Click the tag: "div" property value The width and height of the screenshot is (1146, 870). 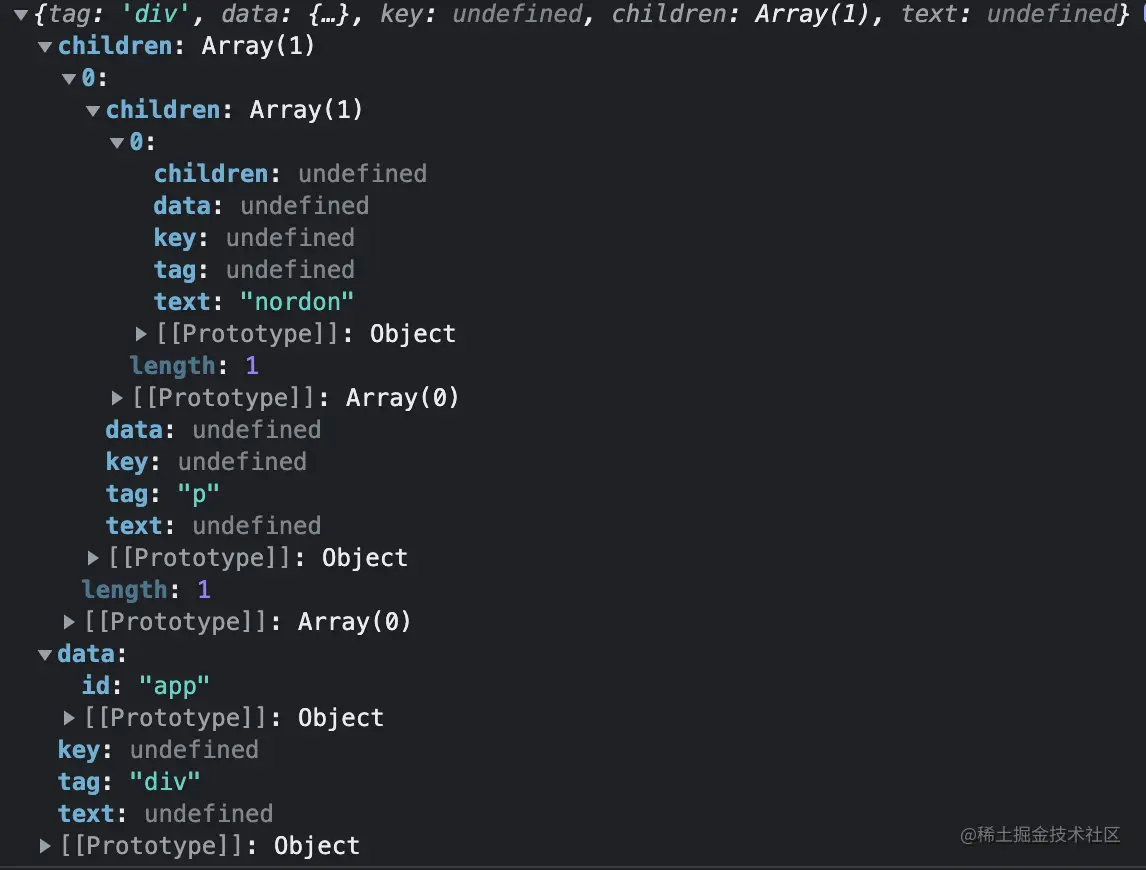click(x=166, y=782)
